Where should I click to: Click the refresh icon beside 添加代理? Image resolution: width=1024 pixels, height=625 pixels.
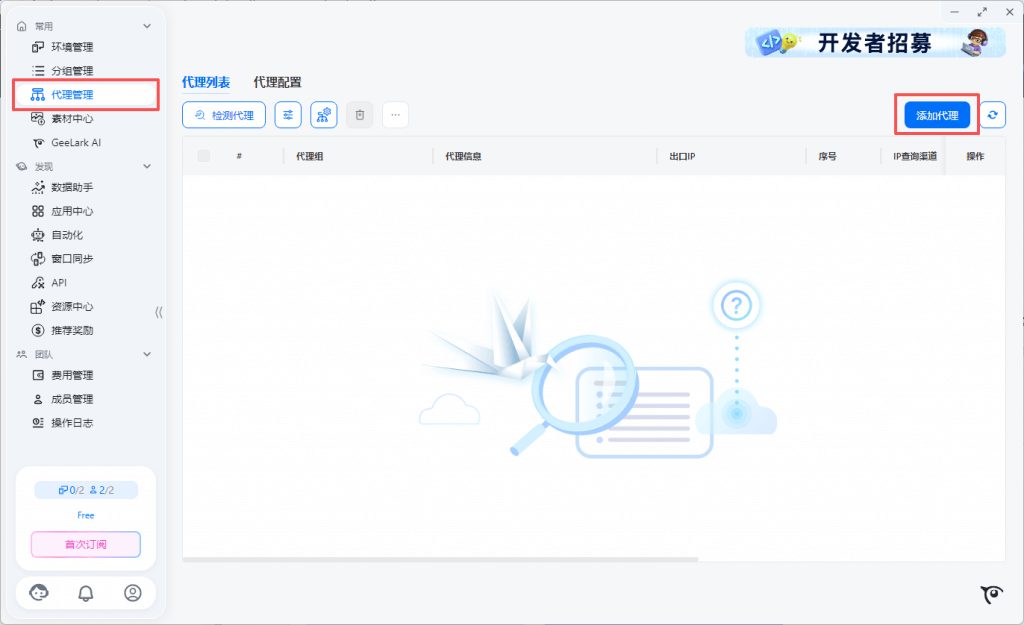click(x=992, y=116)
